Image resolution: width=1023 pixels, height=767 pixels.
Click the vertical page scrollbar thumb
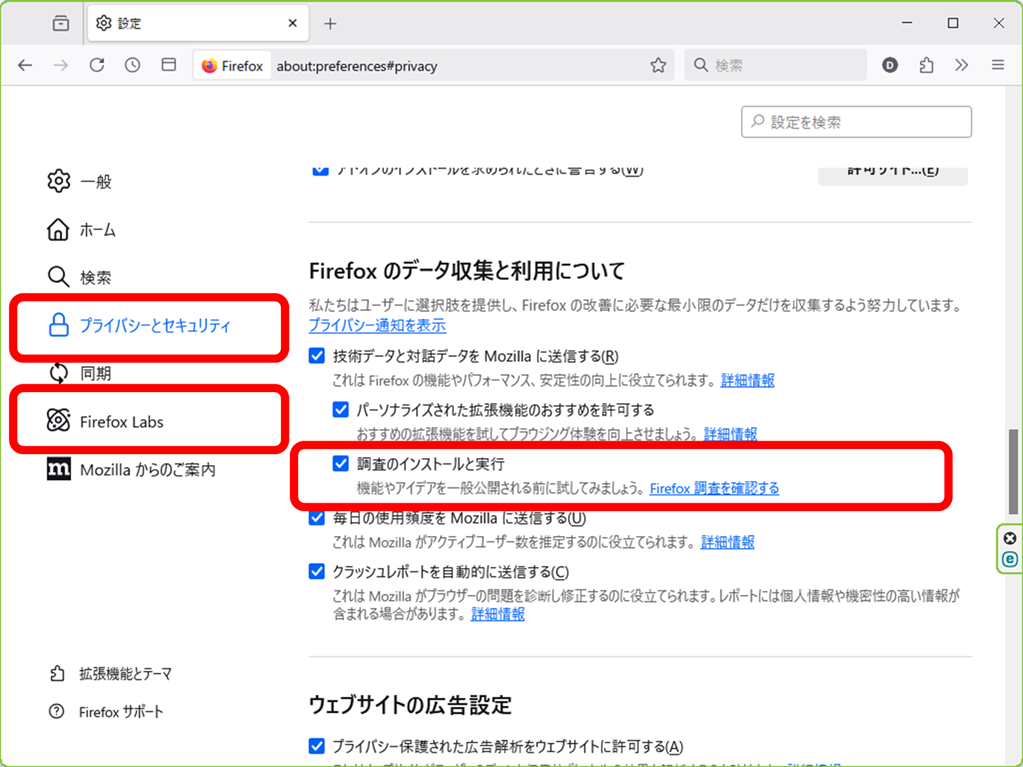click(1013, 472)
